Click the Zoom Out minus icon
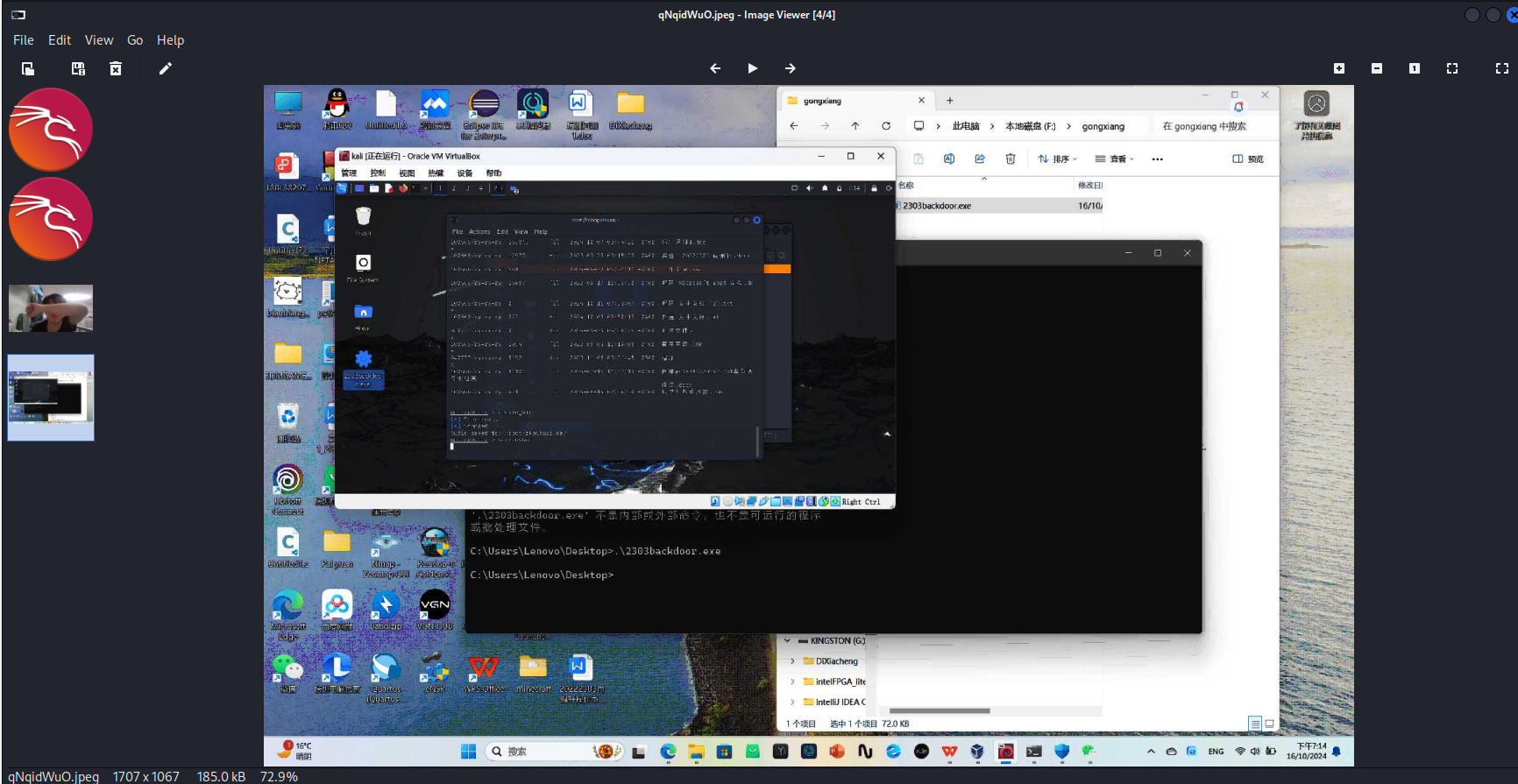This screenshot has width=1518, height=784. [x=1377, y=68]
